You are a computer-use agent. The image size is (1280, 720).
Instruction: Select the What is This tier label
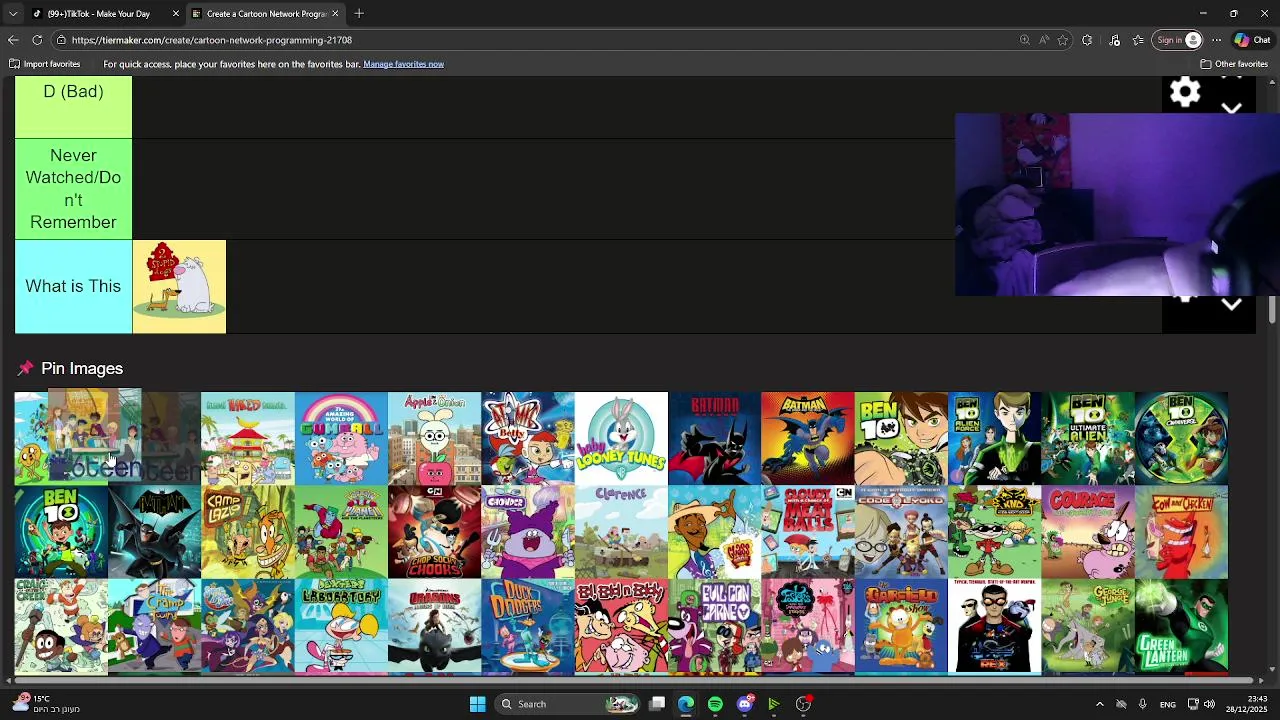click(73, 286)
